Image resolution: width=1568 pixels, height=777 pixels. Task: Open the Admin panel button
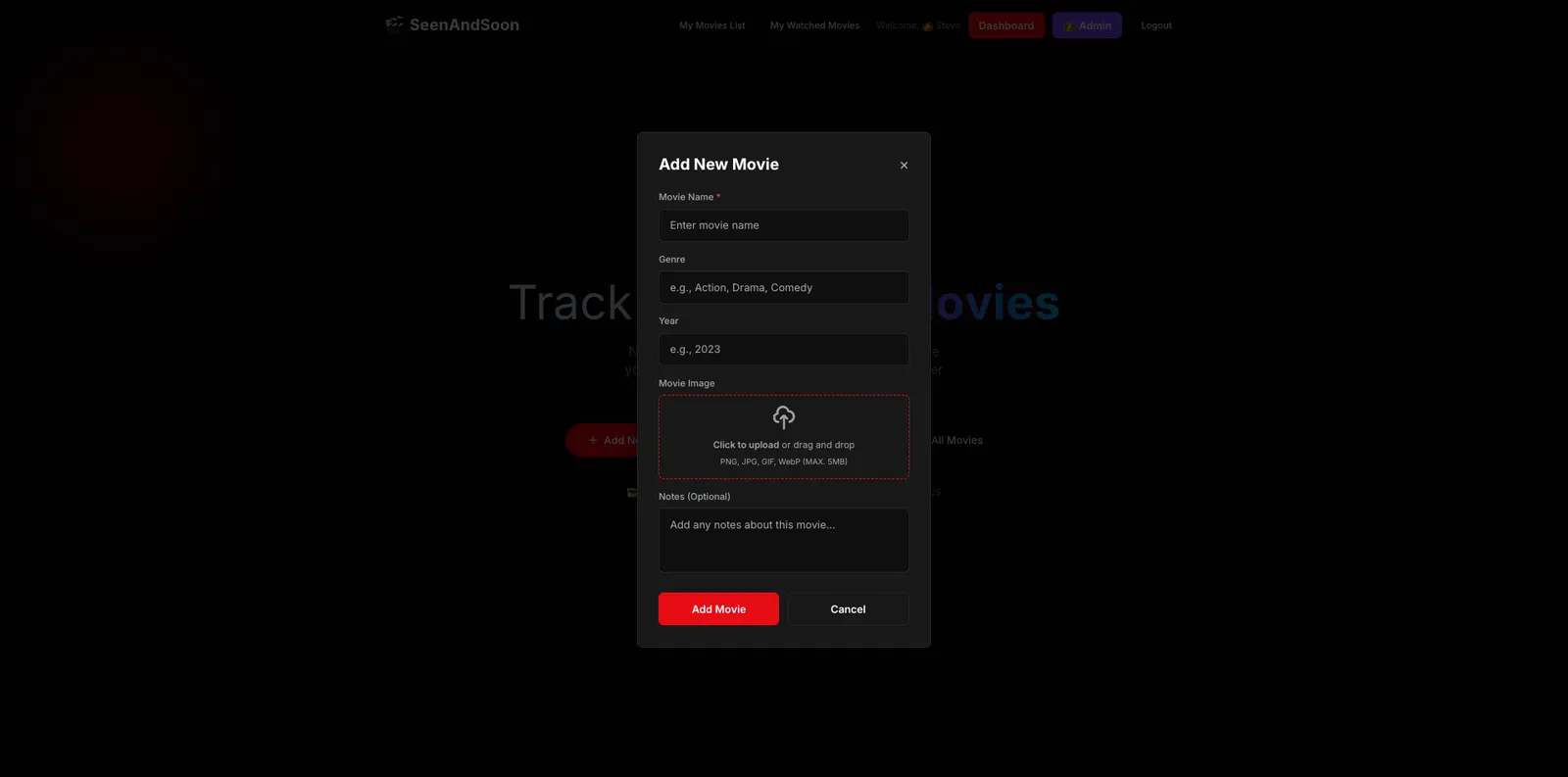pos(1087,25)
